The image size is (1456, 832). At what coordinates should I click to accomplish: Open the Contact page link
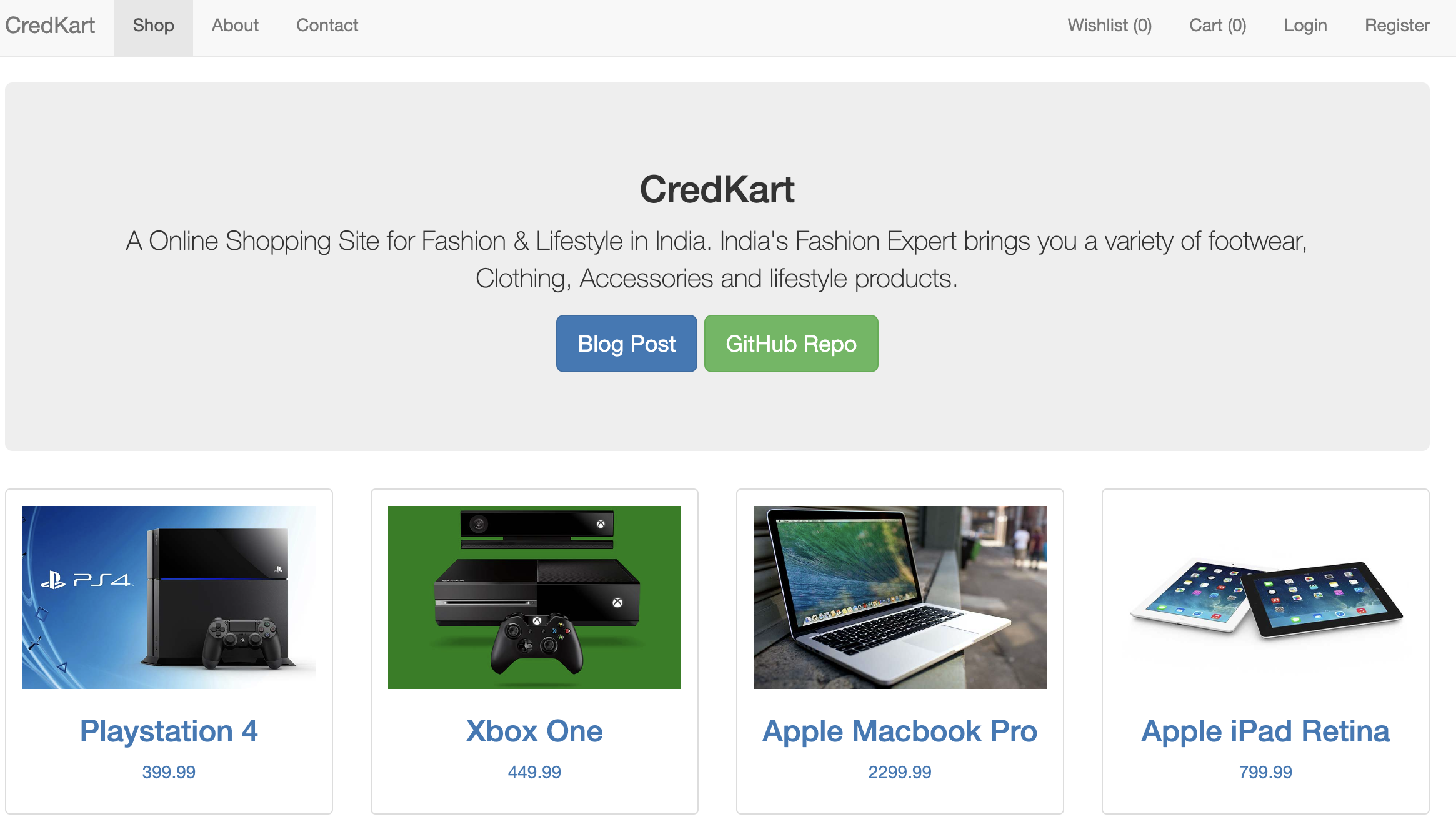point(327,26)
